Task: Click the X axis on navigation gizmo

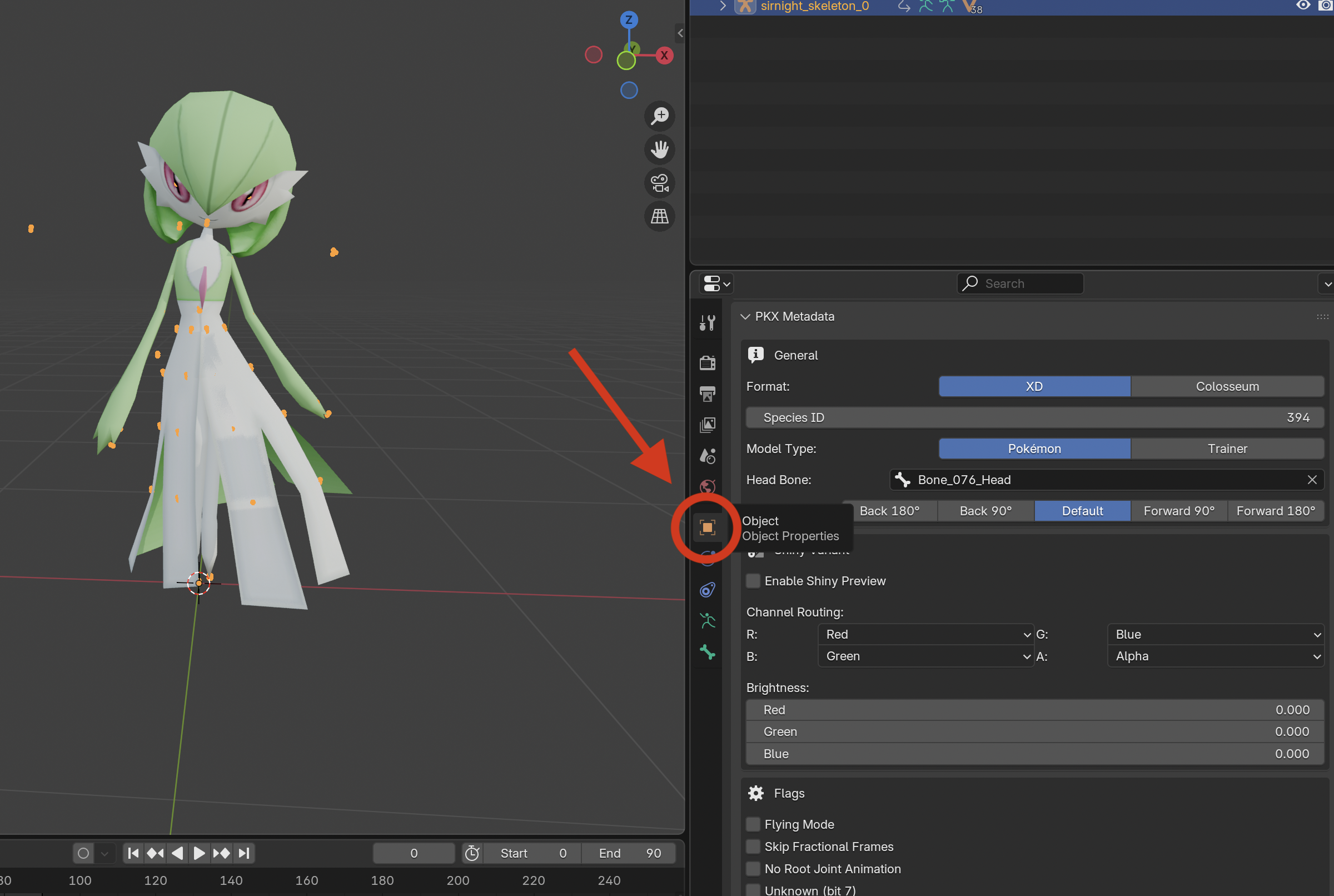Action: 664,56
